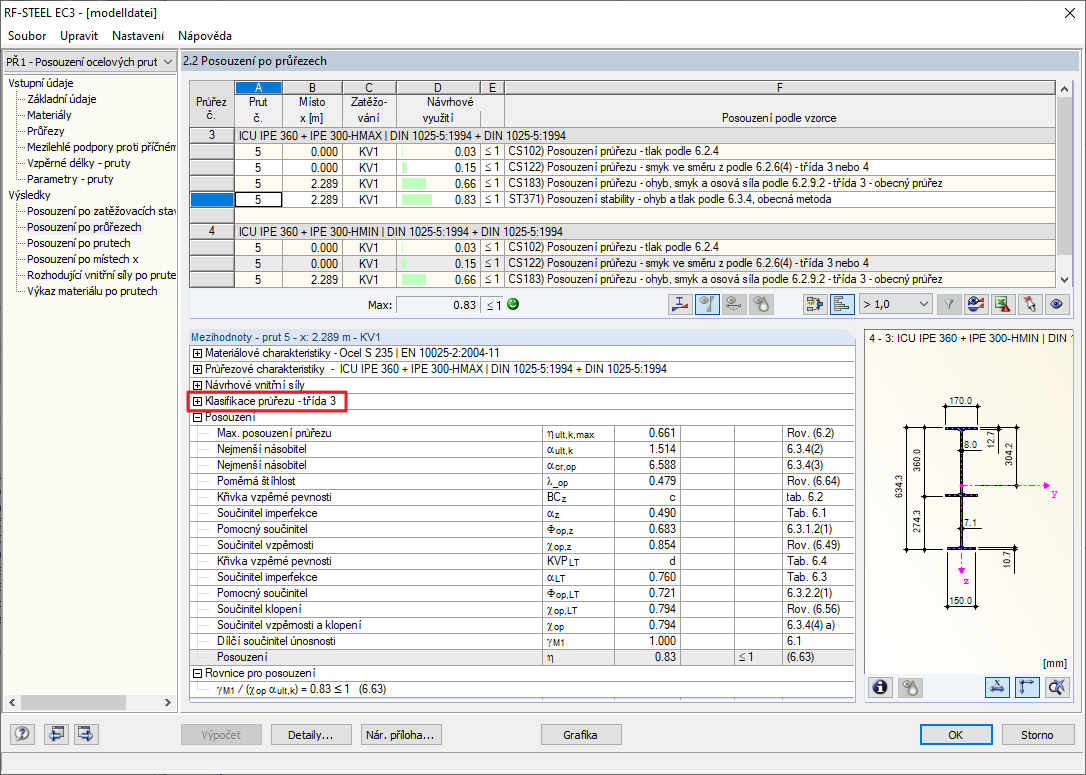This screenshot has height=775, width=1086.
Task: Open the 'PŘ1 - Posouzení ocelových prut' case dropdown
Action: [x=89, y=62]
